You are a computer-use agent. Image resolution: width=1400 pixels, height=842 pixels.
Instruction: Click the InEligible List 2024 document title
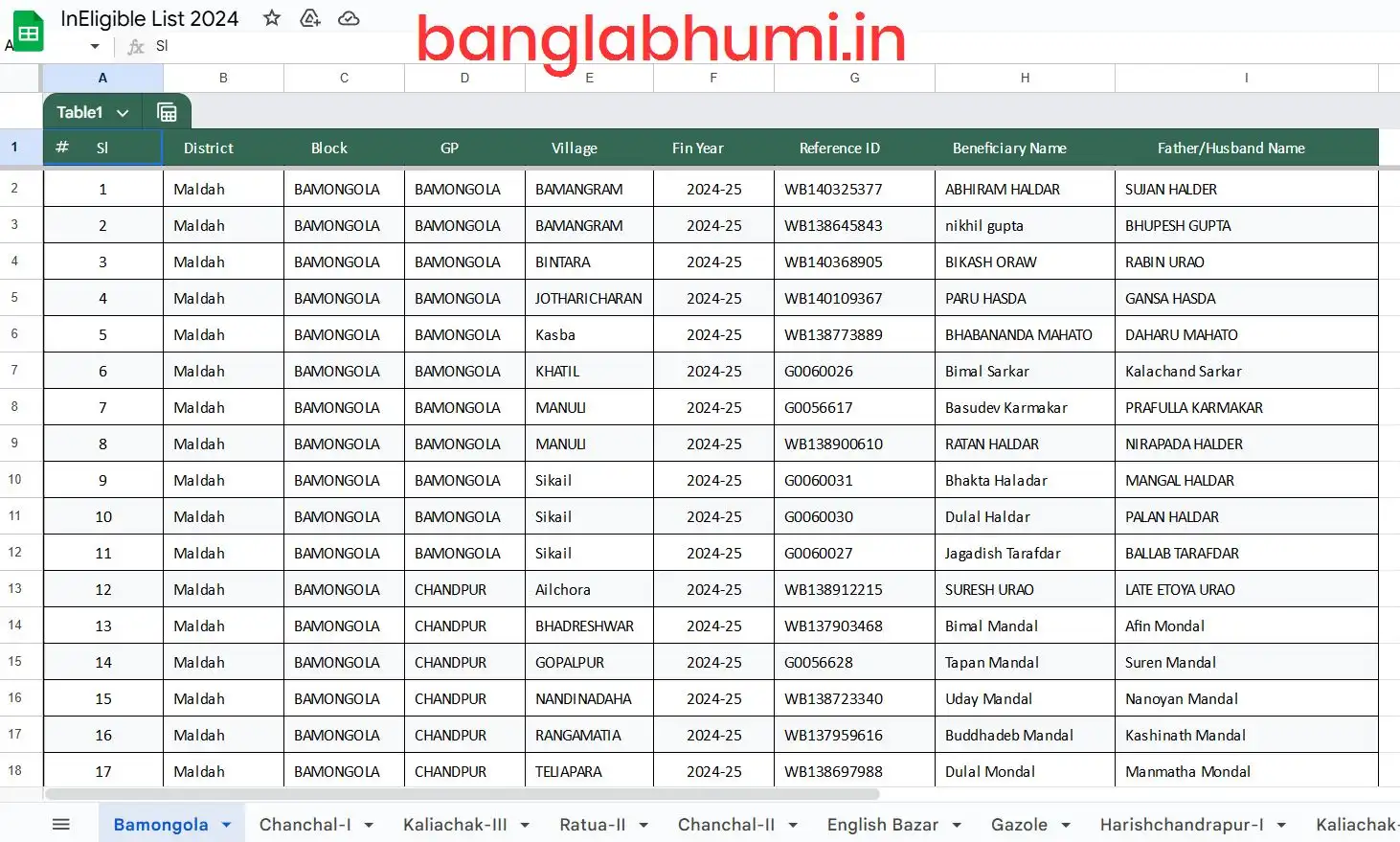(149, 18)
